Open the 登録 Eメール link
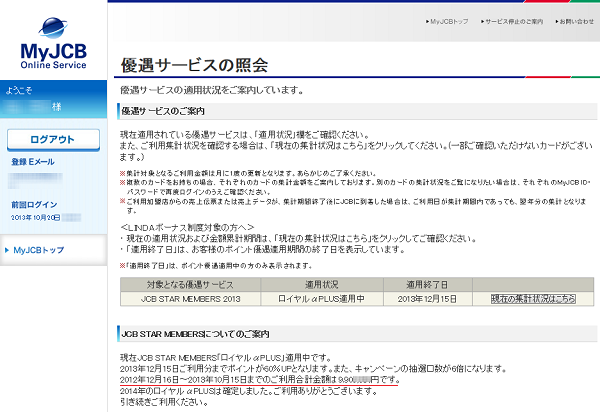Screen dimensions: 600x412 [33, 162]
